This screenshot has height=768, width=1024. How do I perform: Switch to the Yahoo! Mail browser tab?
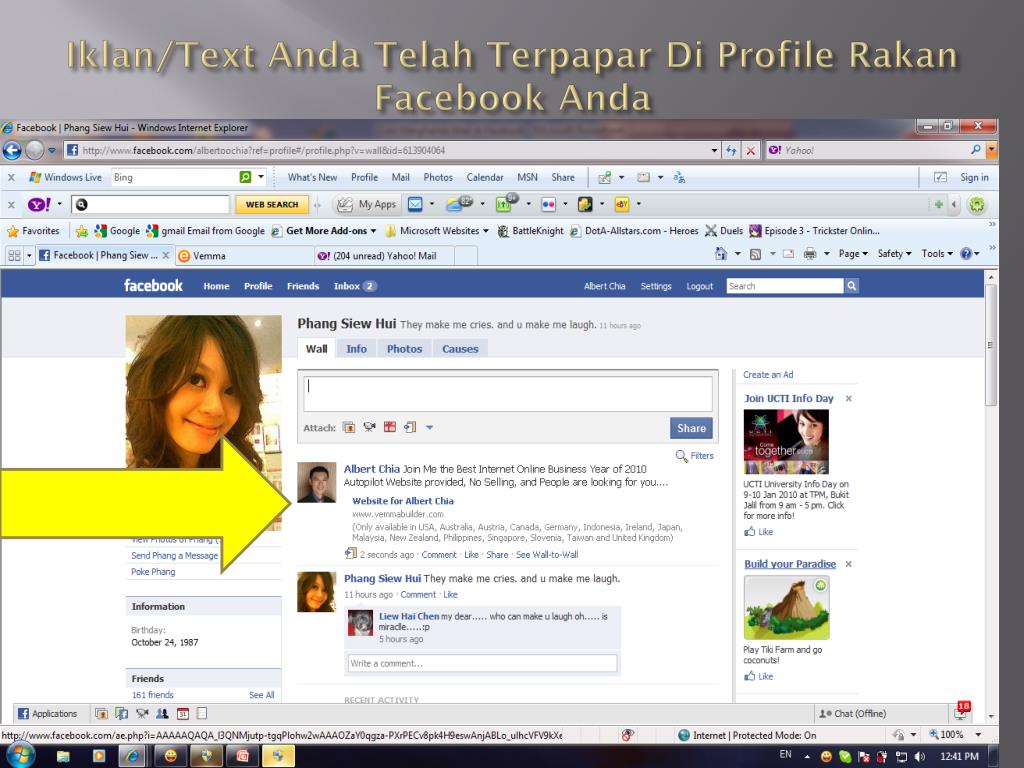pyautogui.click(x=384, y=255)
